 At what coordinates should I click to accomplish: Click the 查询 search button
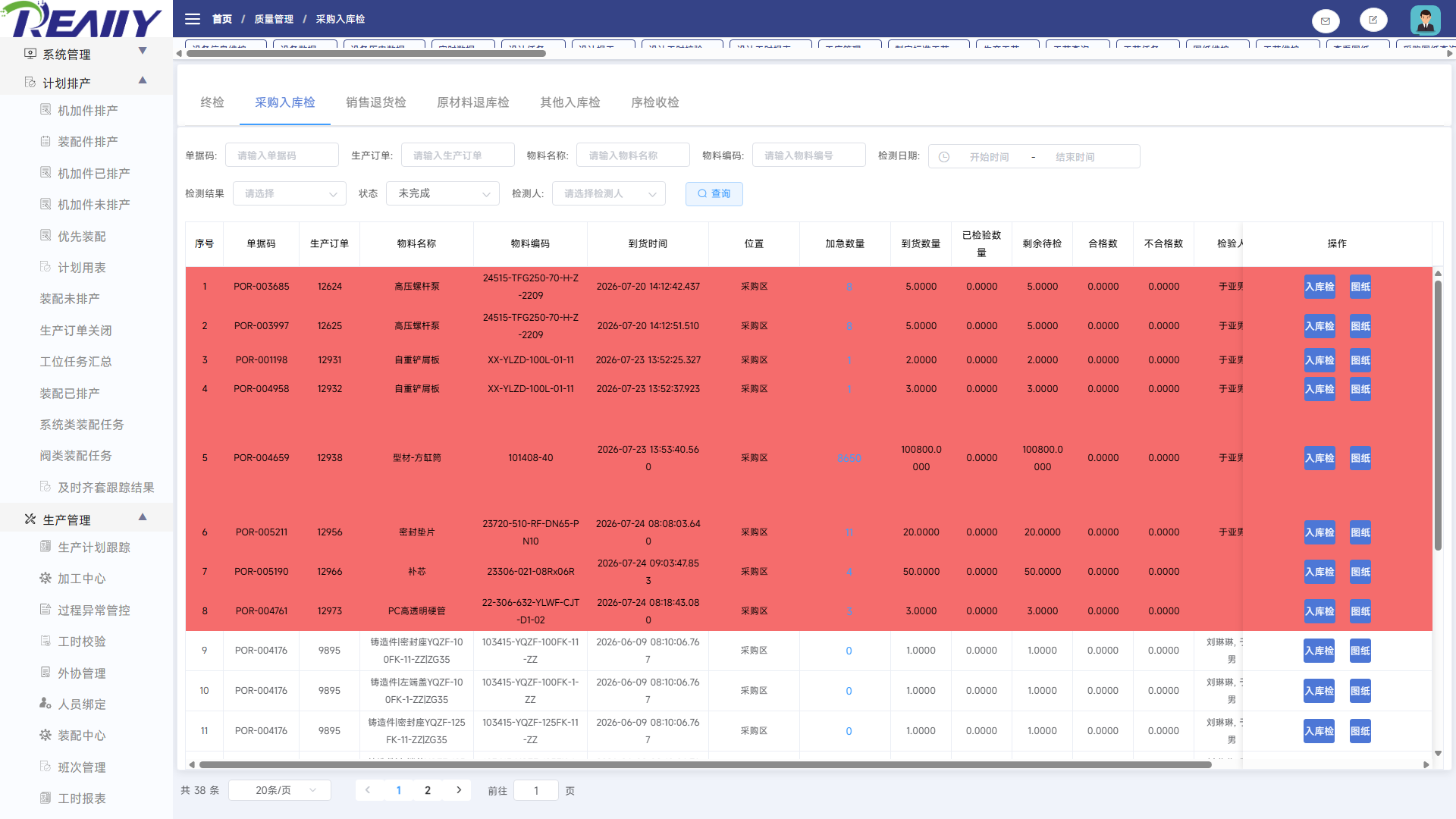click(x=714, y=194)
